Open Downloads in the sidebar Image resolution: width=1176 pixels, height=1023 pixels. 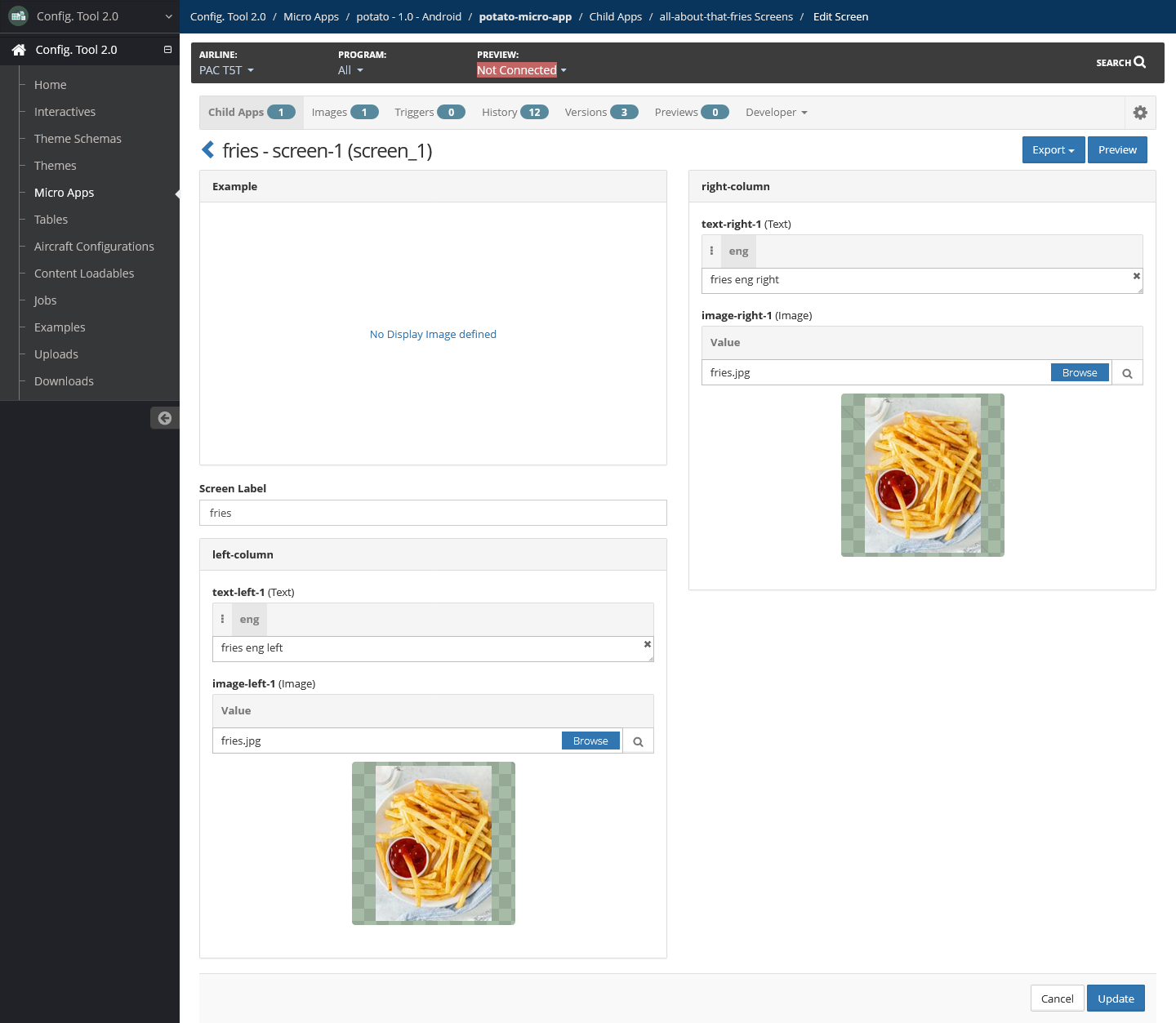point(64,381)
